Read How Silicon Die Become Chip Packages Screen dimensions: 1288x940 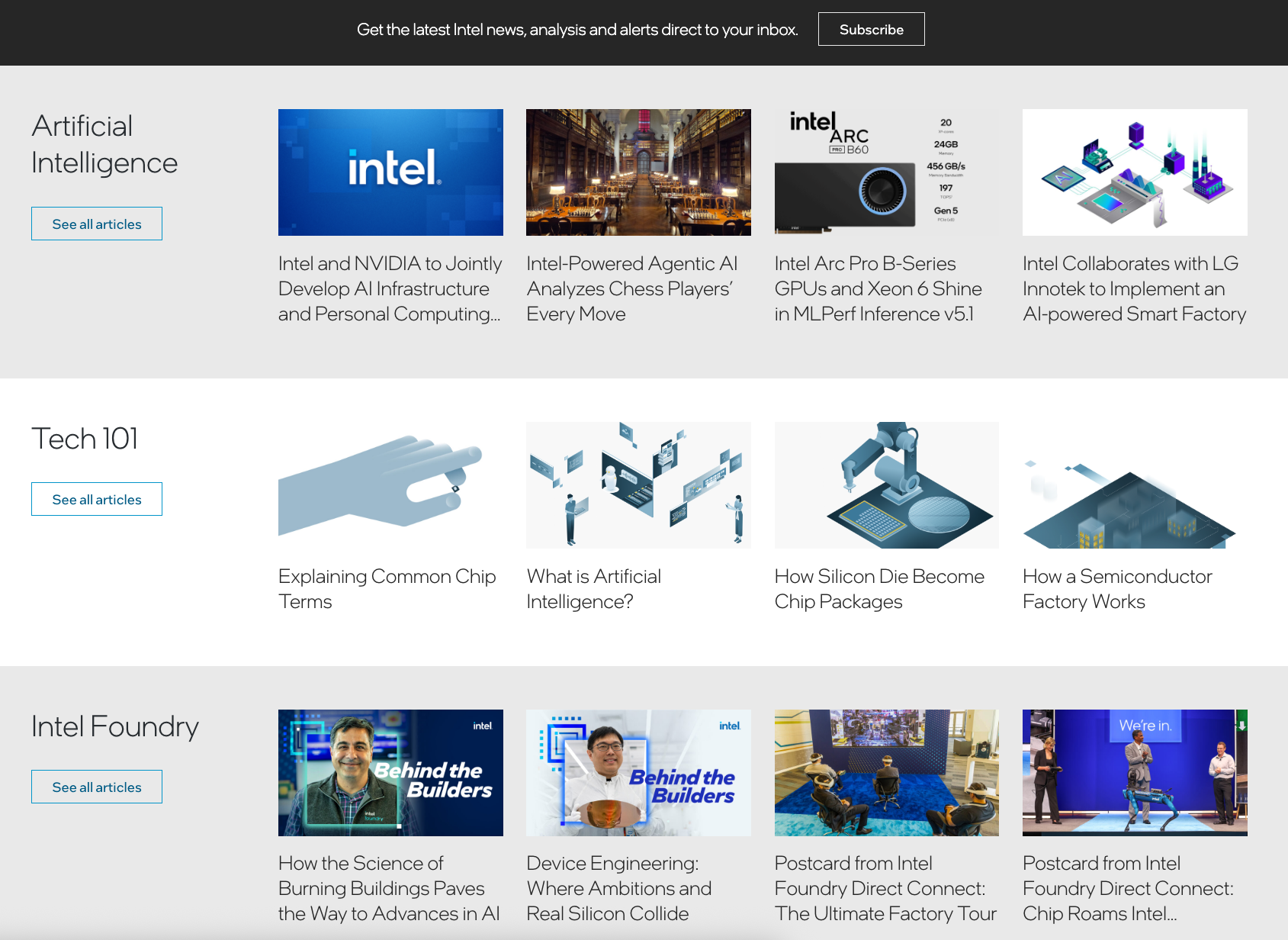coord(879,588)
